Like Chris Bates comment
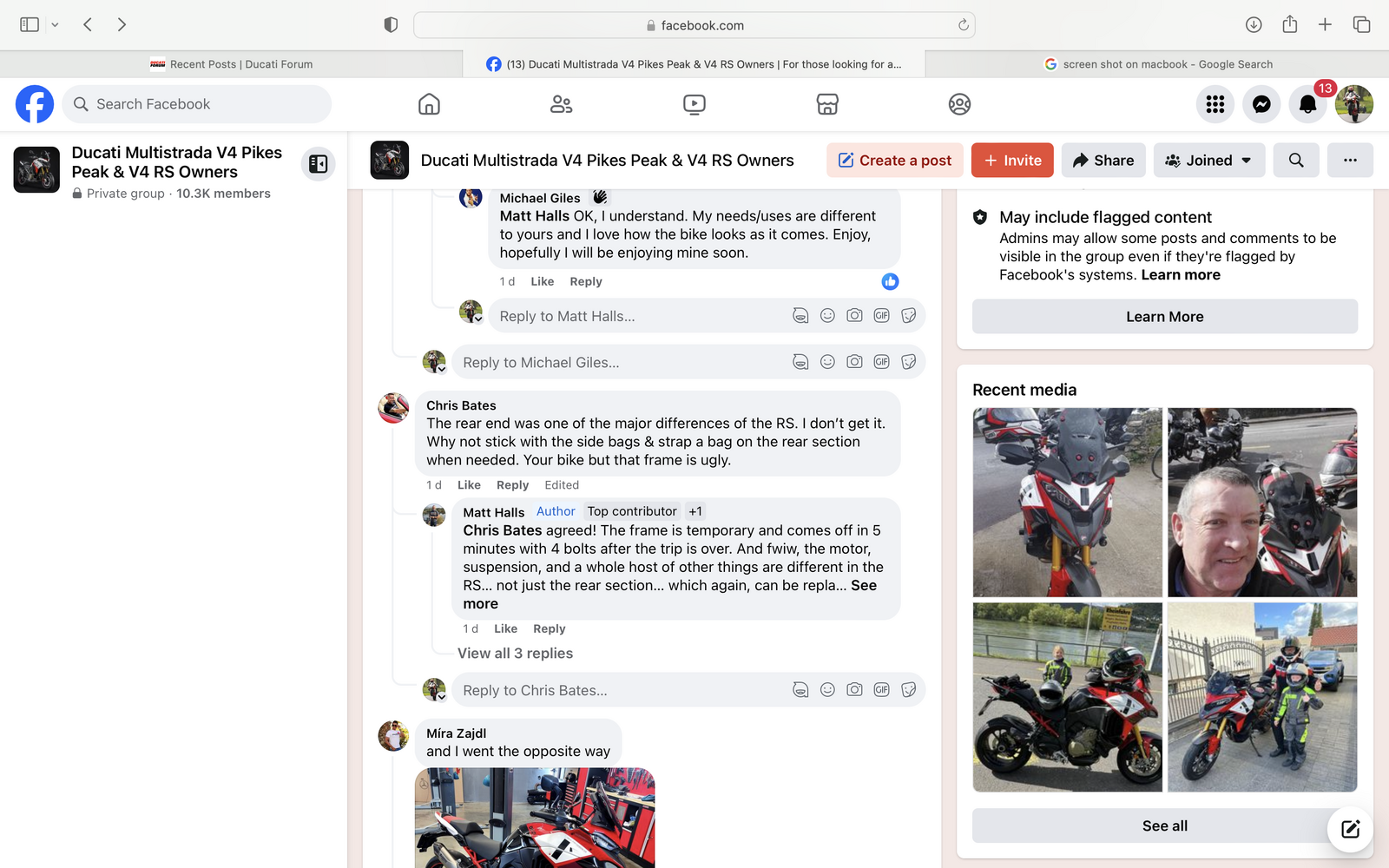1389x868 pixels. [469, 485]
